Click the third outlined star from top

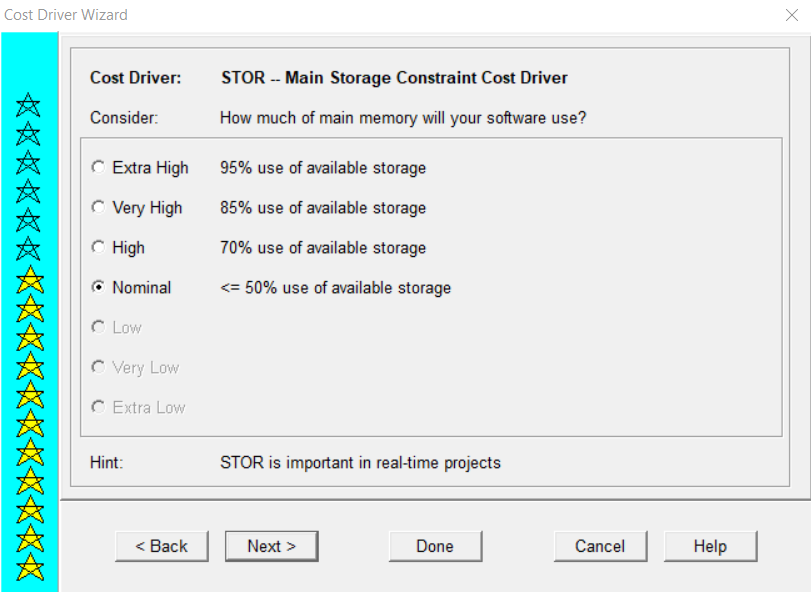(x=28, y=163)
